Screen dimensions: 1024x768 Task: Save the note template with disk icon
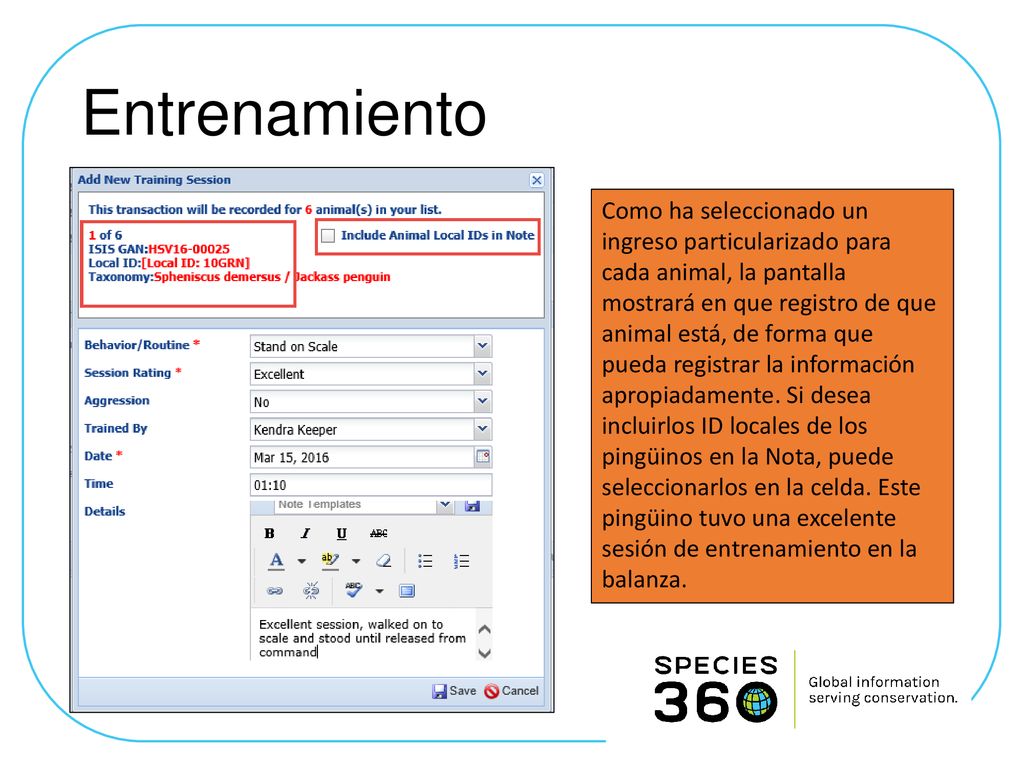(472, 506)
